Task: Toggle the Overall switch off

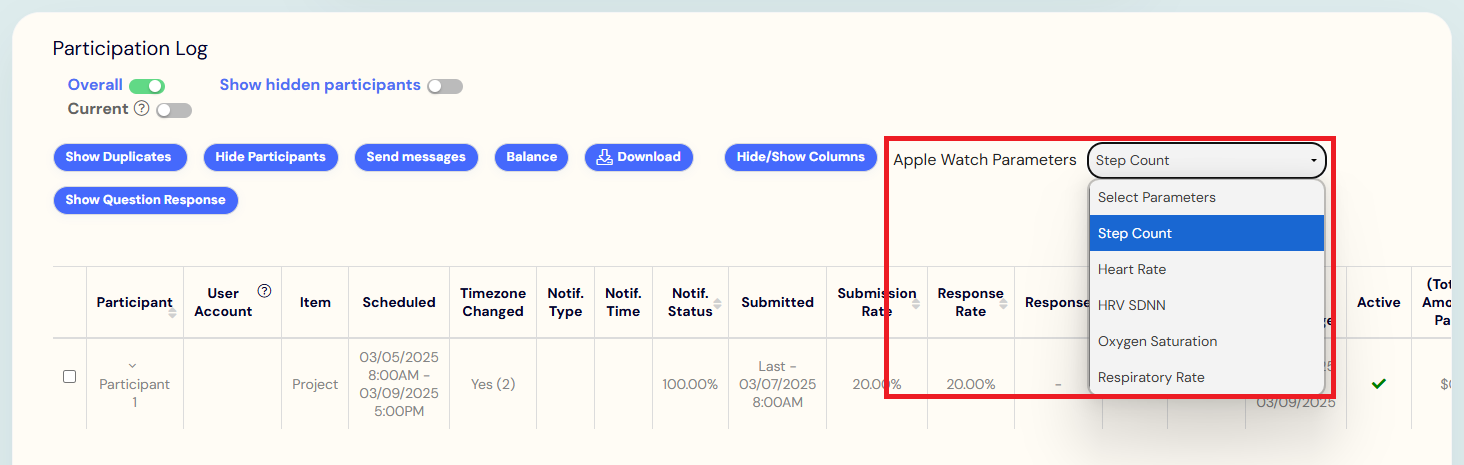Action: coord(146,86)
